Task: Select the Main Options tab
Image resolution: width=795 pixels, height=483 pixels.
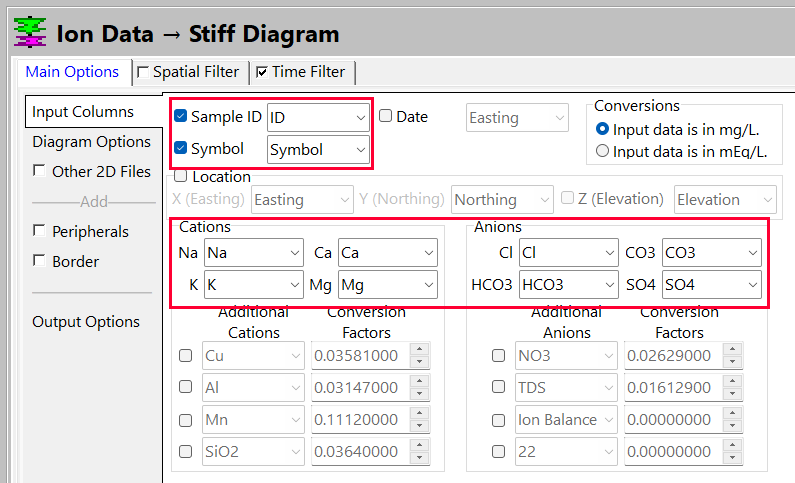Action: point(71,72)
